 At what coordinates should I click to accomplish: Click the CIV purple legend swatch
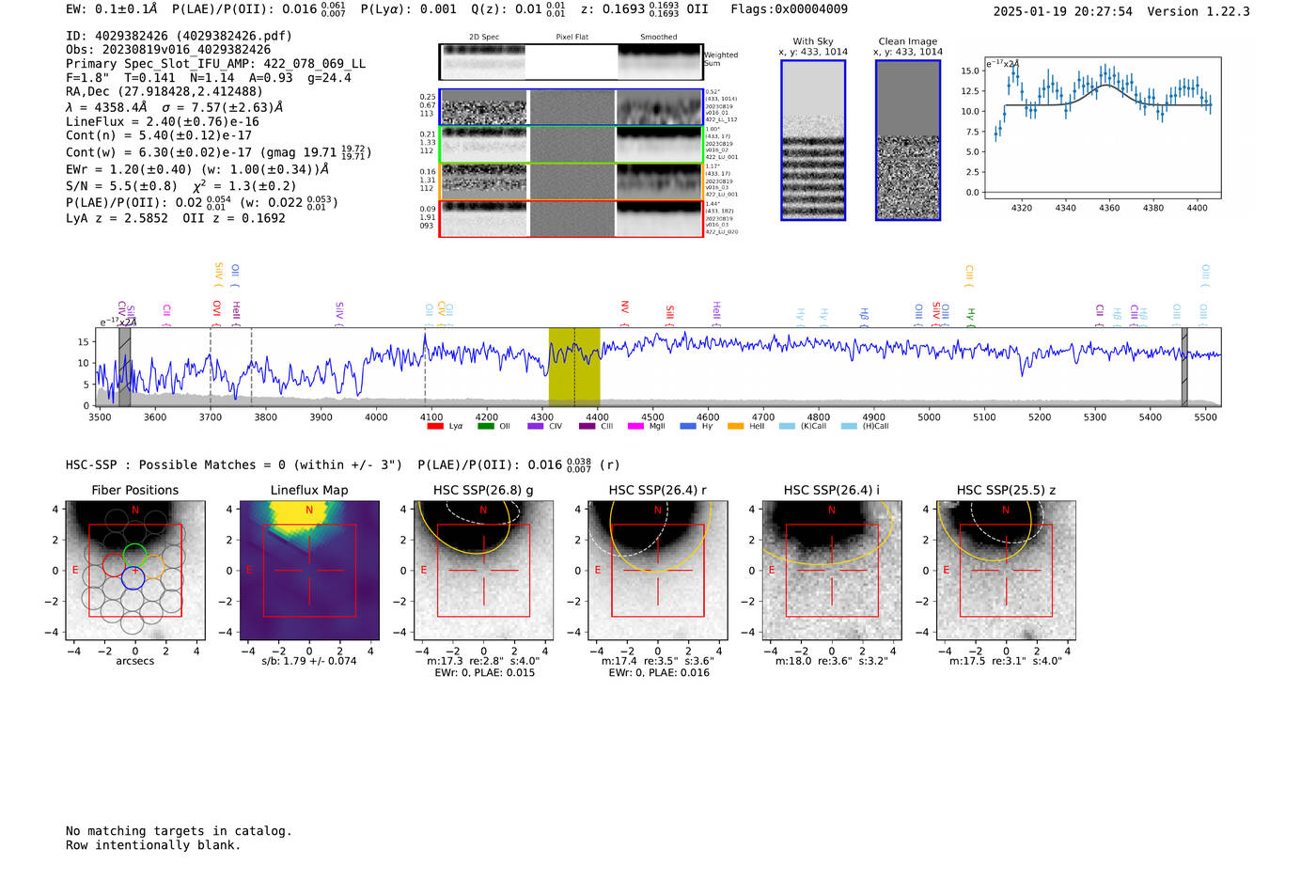(x=536, y=426)
